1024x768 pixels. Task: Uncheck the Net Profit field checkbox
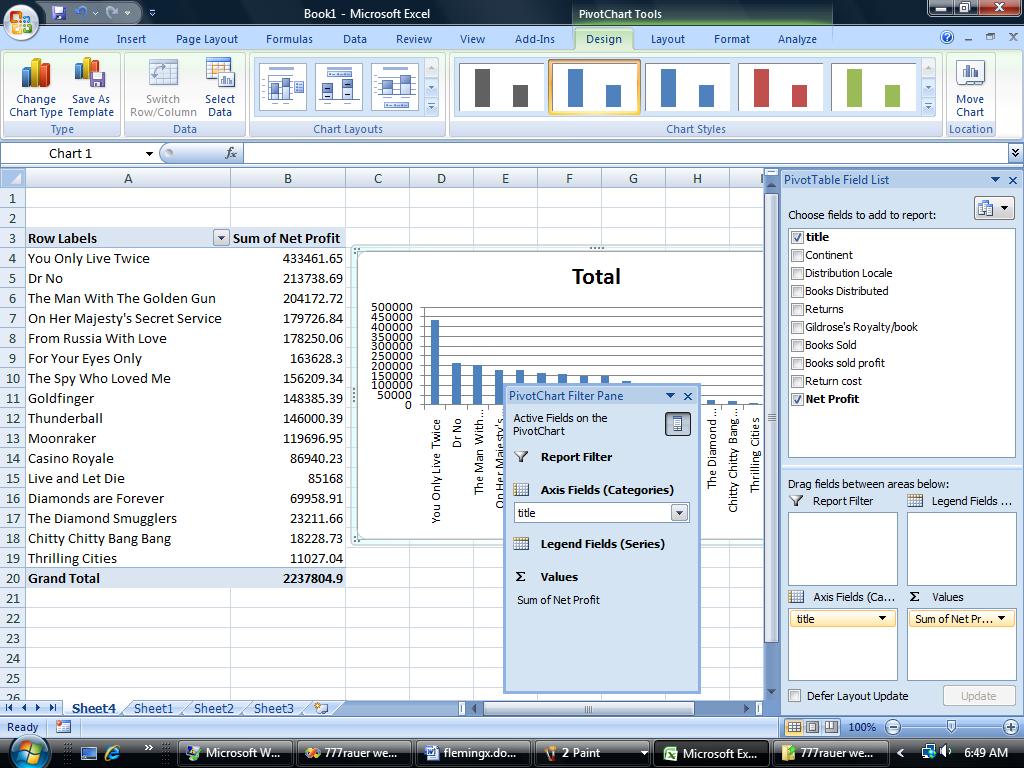click(797, 399)
